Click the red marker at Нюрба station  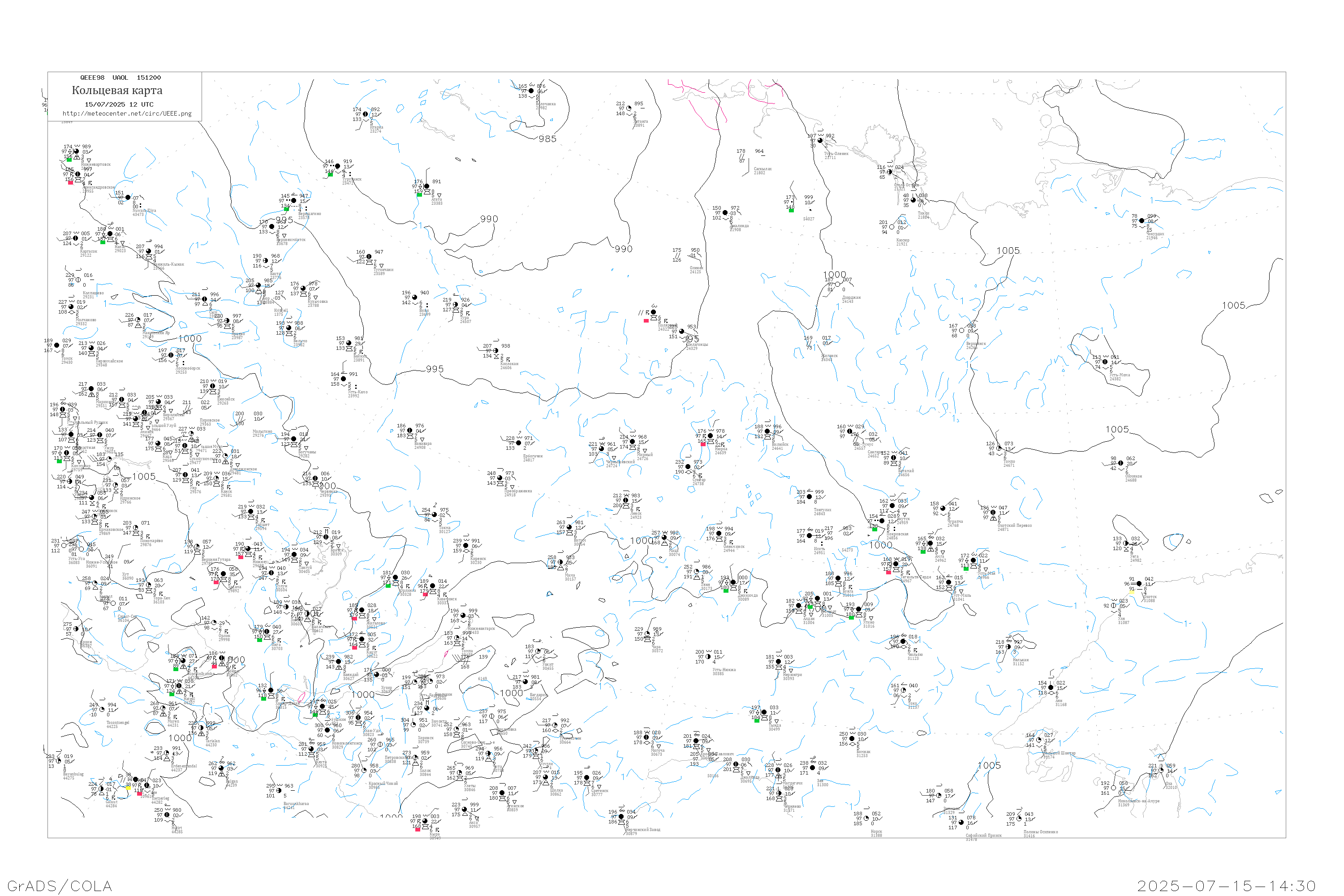pos(703,444)
